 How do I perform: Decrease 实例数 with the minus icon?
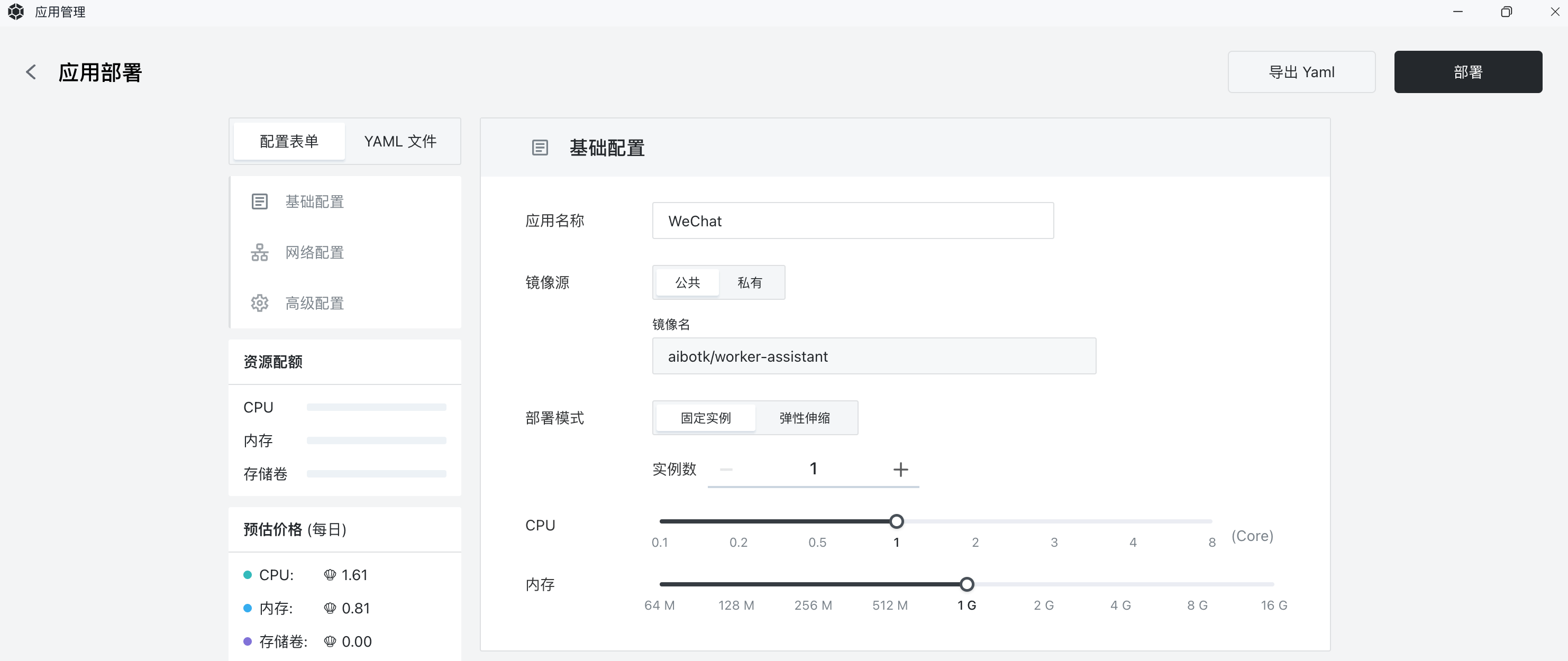point(726,470)
